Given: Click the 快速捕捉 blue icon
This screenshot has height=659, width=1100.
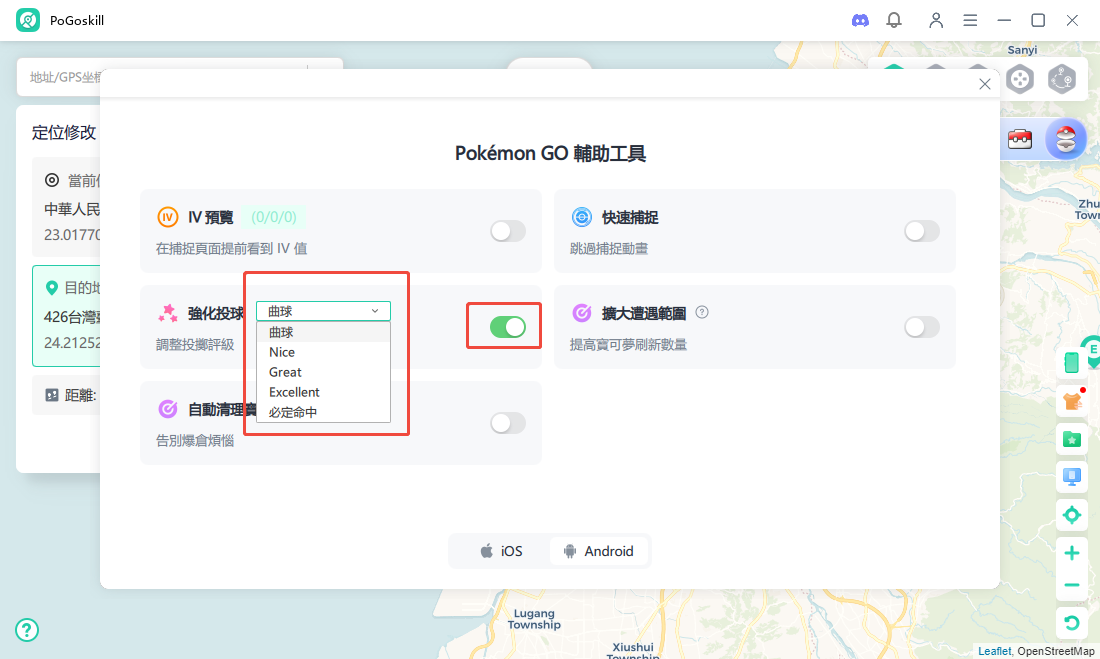Looking at the screenshot, I should pos(582,217).
